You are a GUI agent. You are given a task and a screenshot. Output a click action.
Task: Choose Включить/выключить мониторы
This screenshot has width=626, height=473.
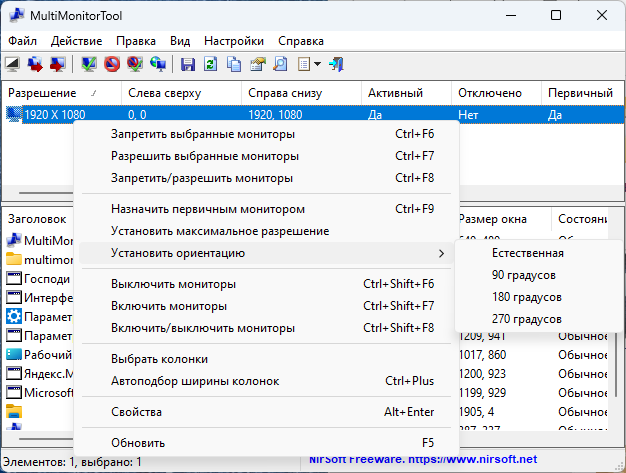[266, 328]
